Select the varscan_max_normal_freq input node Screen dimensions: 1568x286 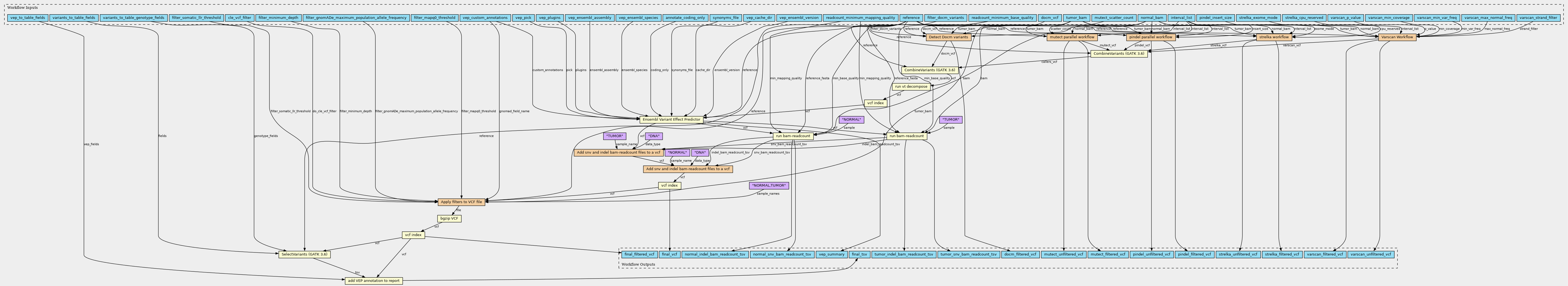click(x=1488, y=18)
